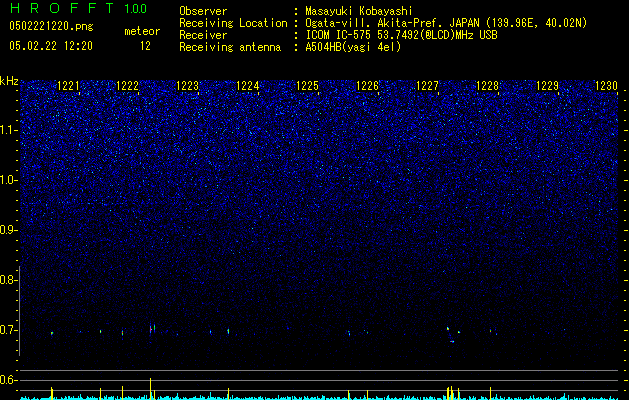The image size is (629, 400).
Task: Click the 0.9 kHz axis label
Action: coord(8,230)
